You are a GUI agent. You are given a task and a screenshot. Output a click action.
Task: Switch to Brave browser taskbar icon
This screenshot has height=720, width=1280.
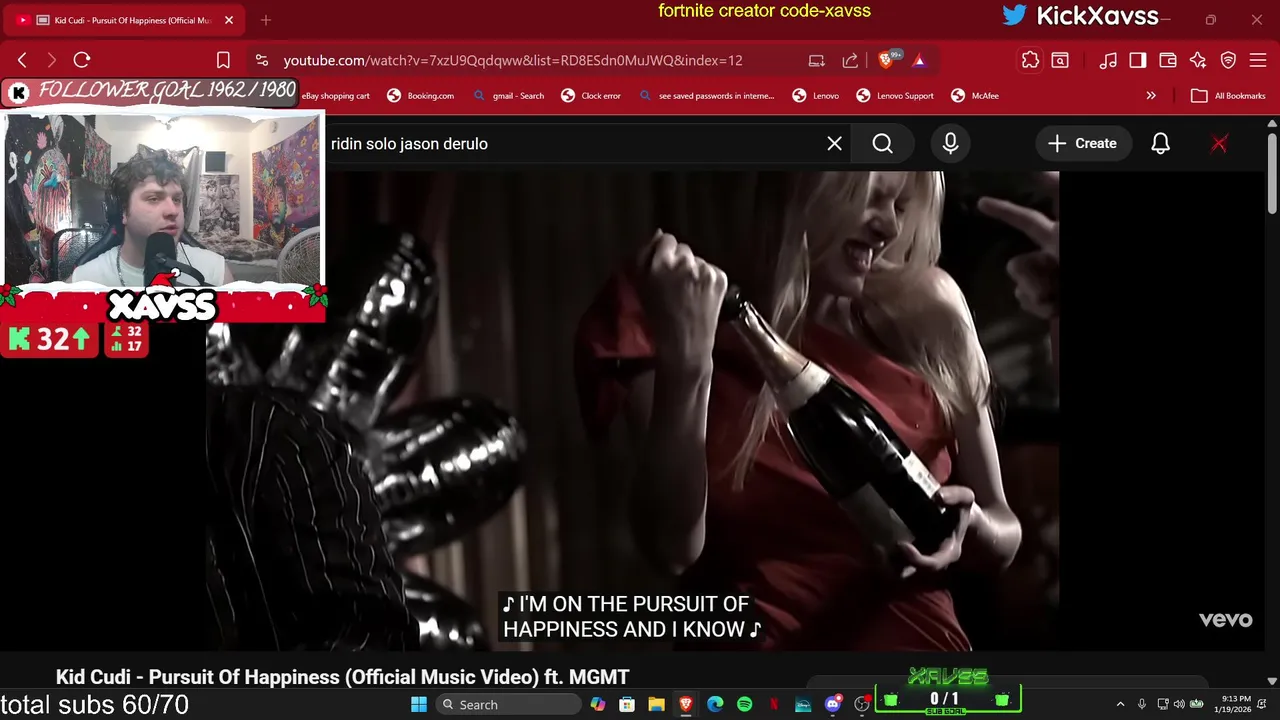(686, 704)
